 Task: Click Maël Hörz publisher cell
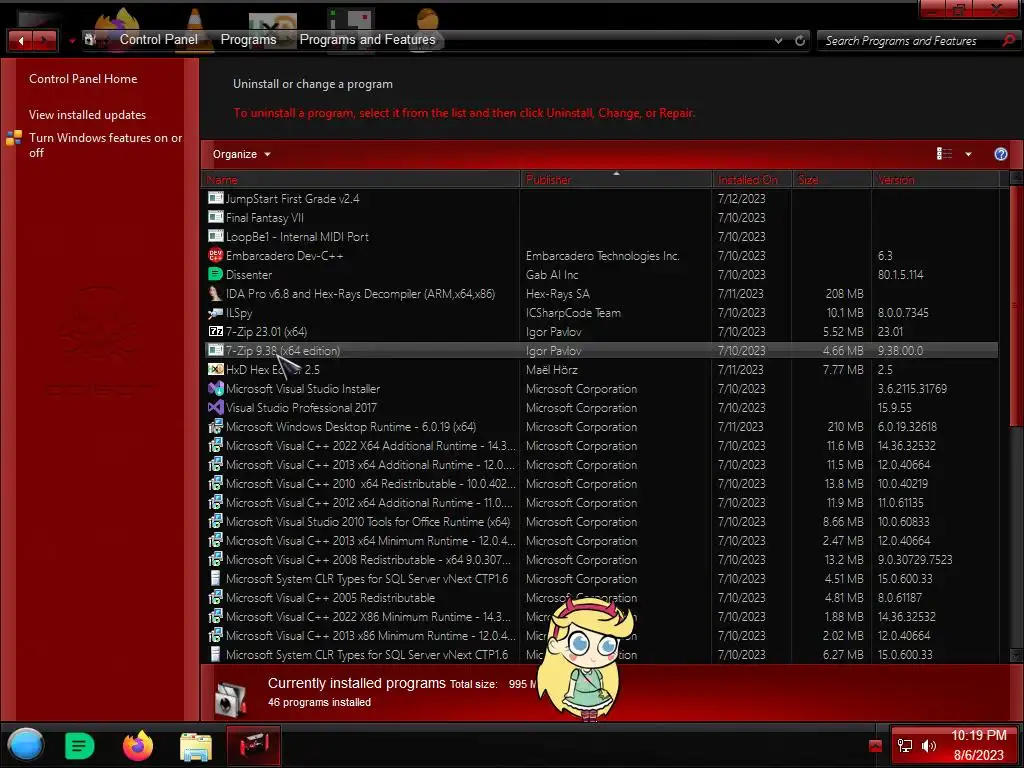point(552,370)
